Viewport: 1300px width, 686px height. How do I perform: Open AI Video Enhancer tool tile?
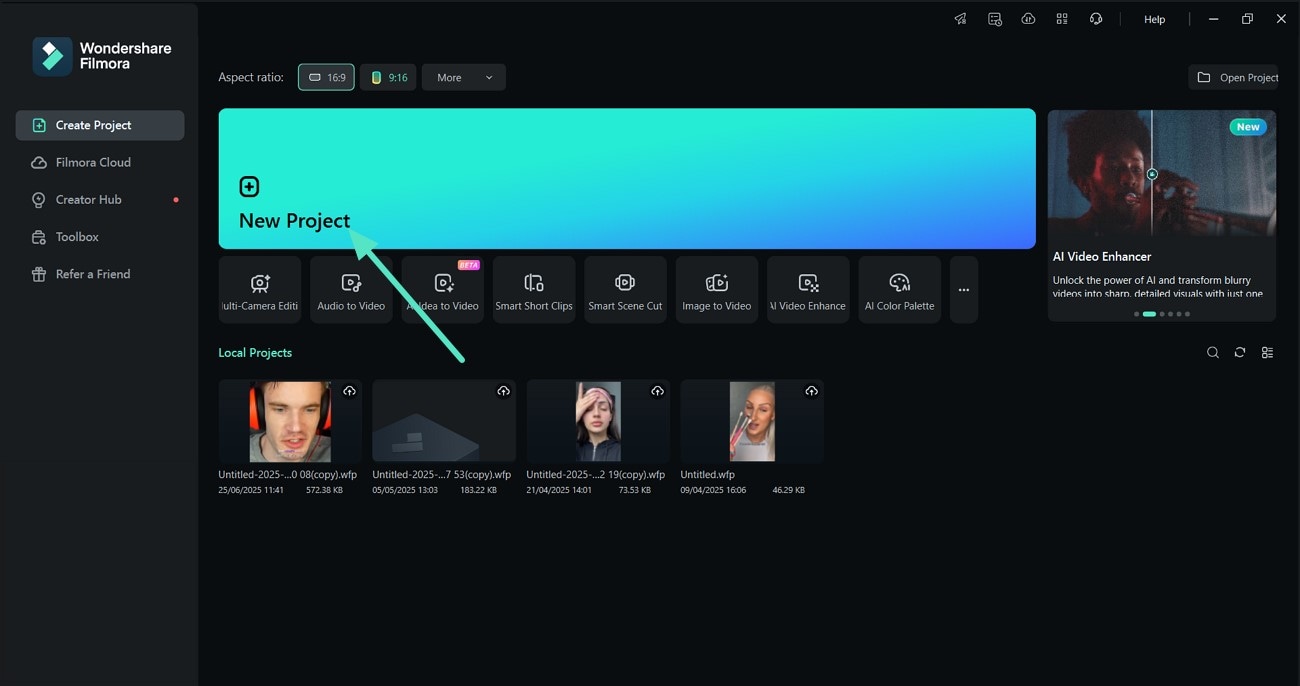808,289
